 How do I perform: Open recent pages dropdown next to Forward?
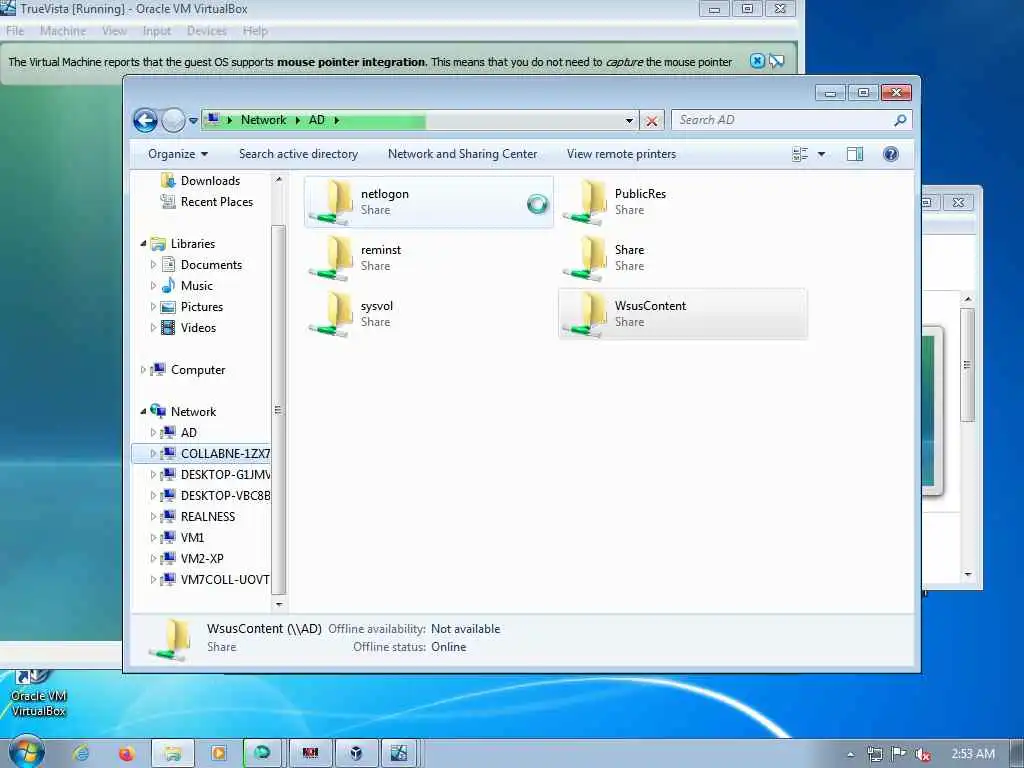tap(193, 121)
